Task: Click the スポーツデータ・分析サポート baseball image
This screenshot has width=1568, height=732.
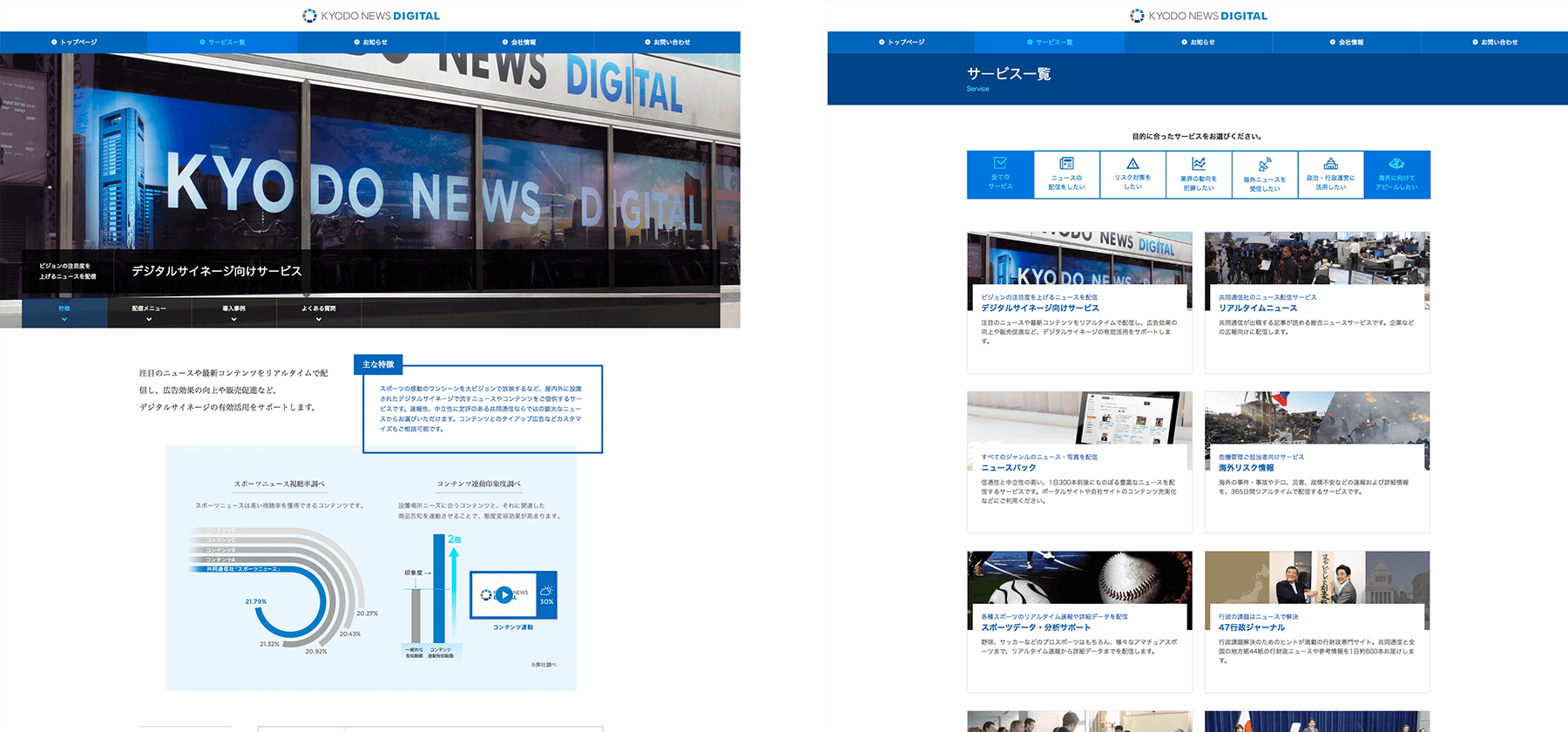Action: coord(1079,577)
